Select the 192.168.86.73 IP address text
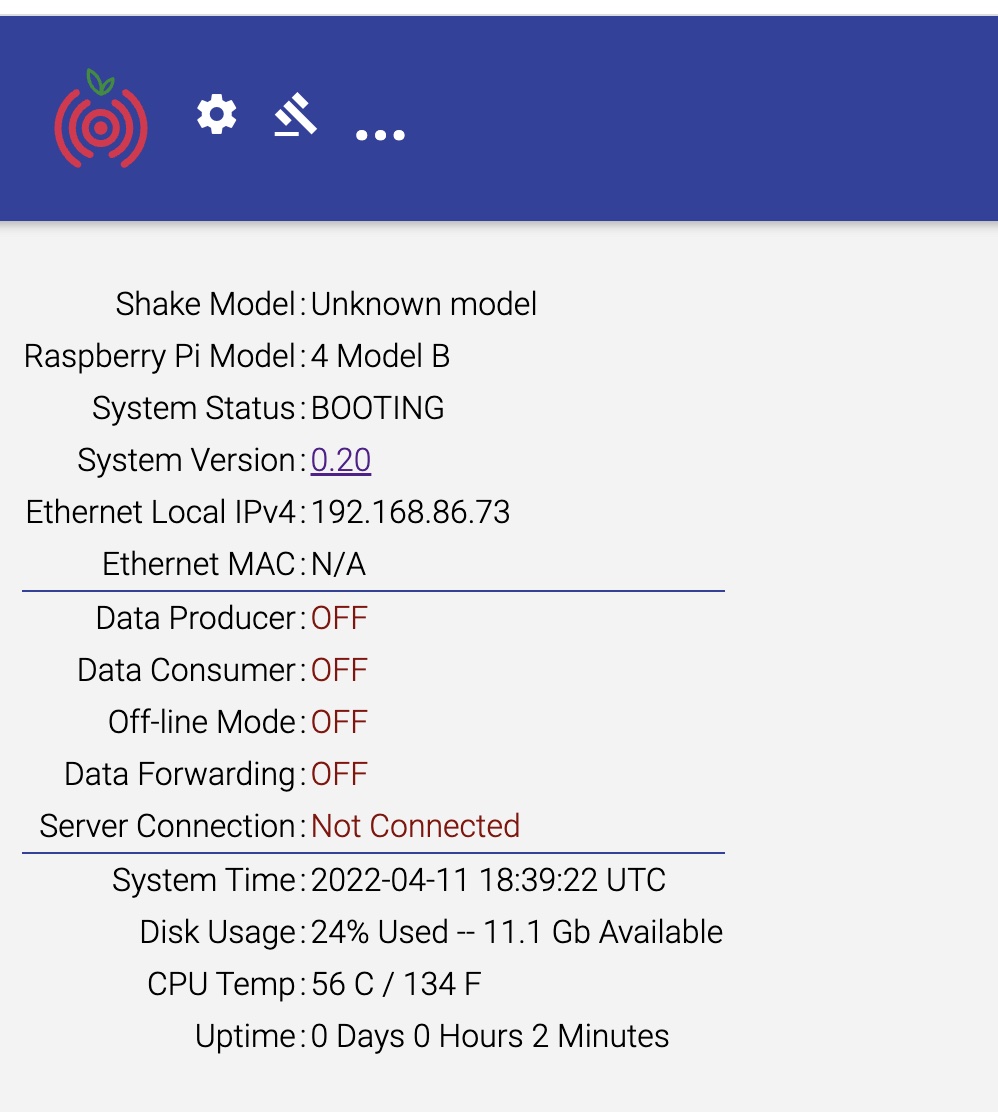 coord(410,512)
